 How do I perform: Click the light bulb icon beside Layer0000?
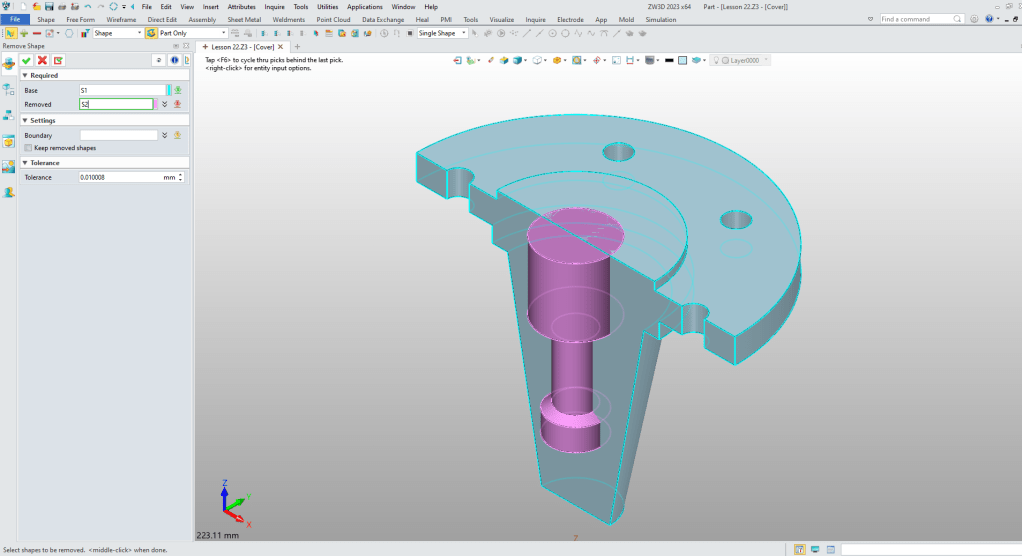(x=714, y=60)
